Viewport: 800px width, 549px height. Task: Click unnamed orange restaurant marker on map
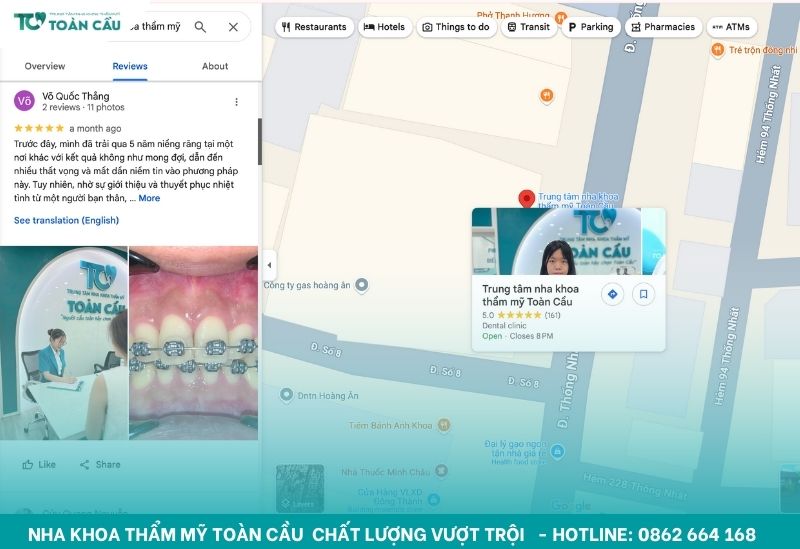(x=546, y=95)
